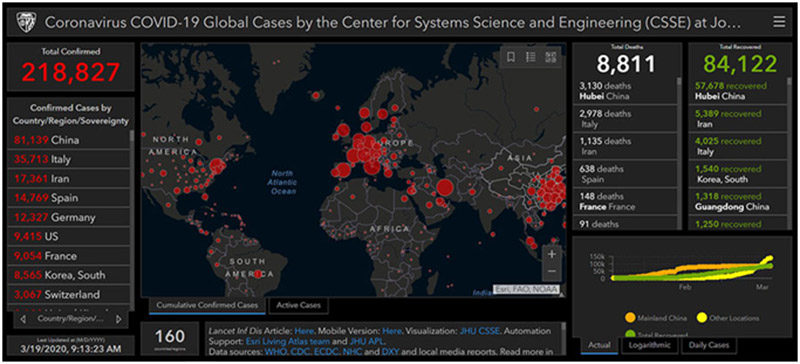Open the basemap gallery grid icon
Viewport: 800px width, 364px height.
(550, 57)
